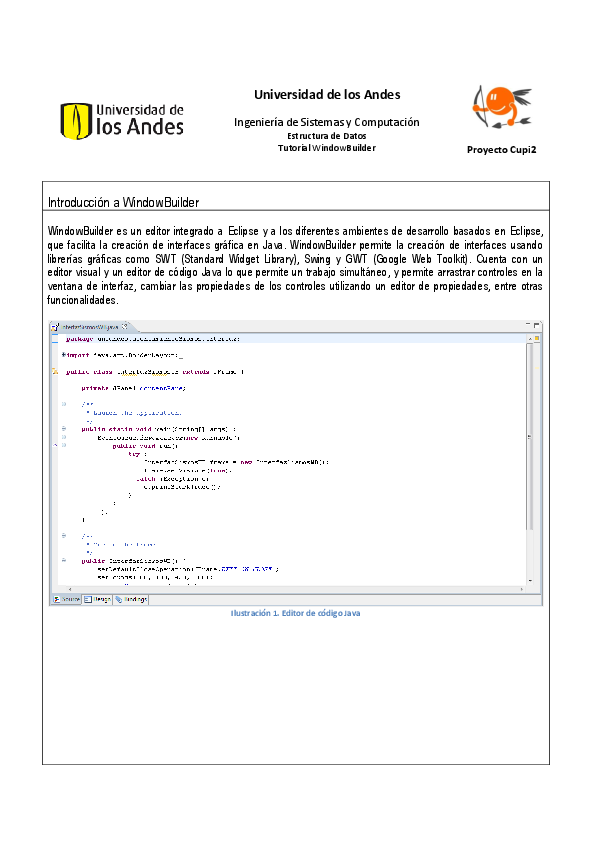Collapse the Javadoc comment above the constructor

pos(64,536)
